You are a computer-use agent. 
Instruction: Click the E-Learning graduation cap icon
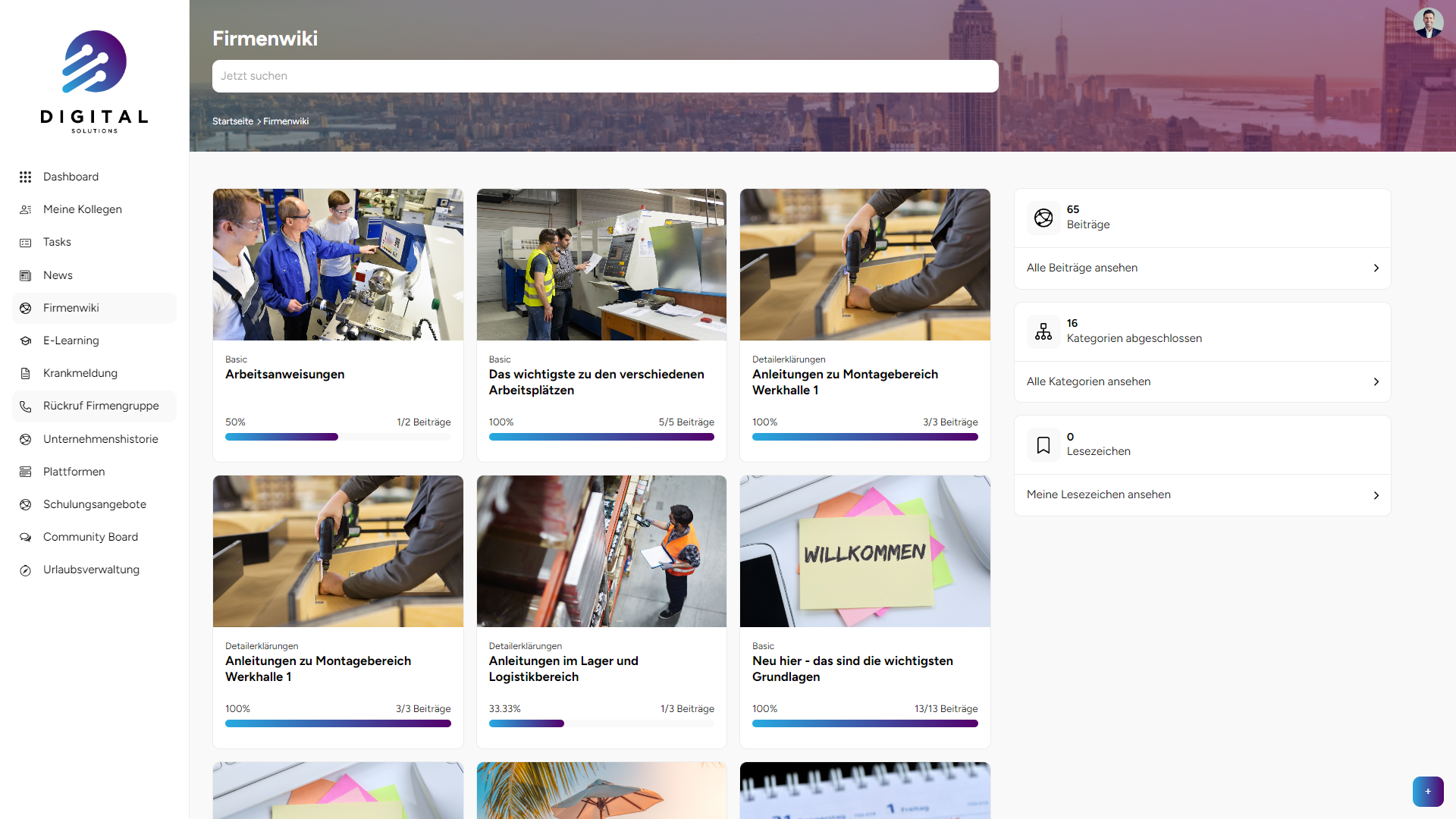tap(25, 340)
